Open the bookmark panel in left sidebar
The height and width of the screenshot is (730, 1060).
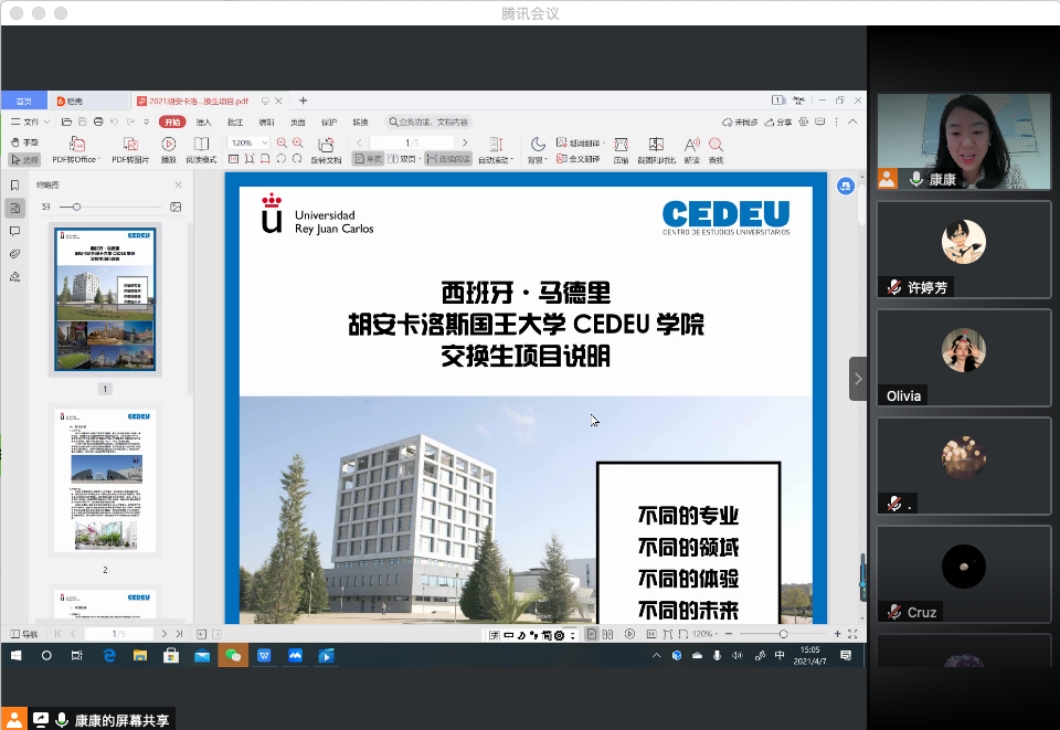click(14, 185)
